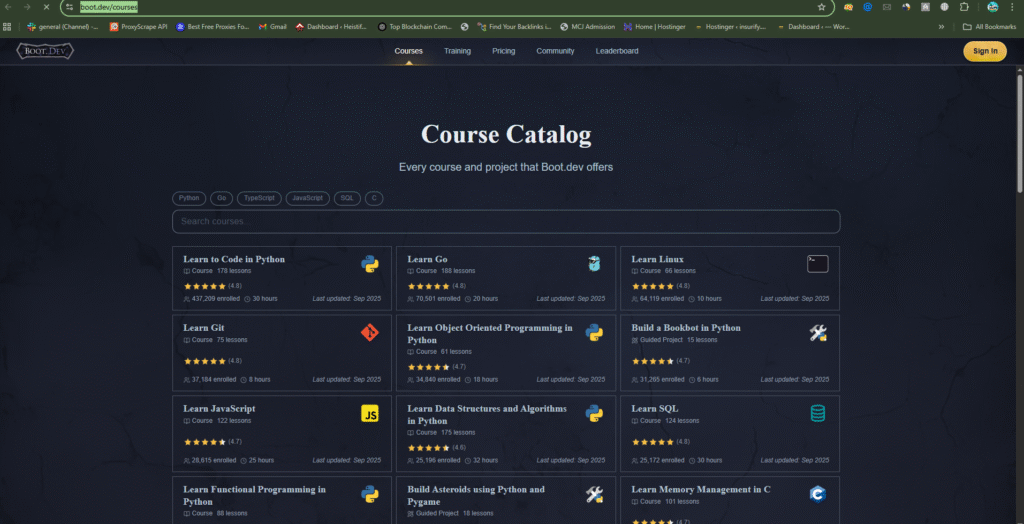The image size is (1024, 524).
Task: Toggle the TypeScript filter tag
Action: point(259,198)
